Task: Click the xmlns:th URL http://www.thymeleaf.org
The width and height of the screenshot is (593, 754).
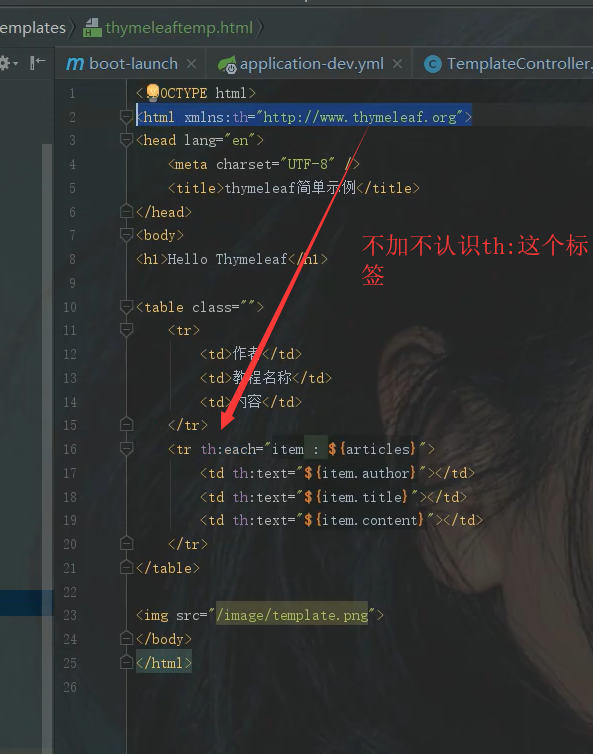Action: click(x=360, y=117)
